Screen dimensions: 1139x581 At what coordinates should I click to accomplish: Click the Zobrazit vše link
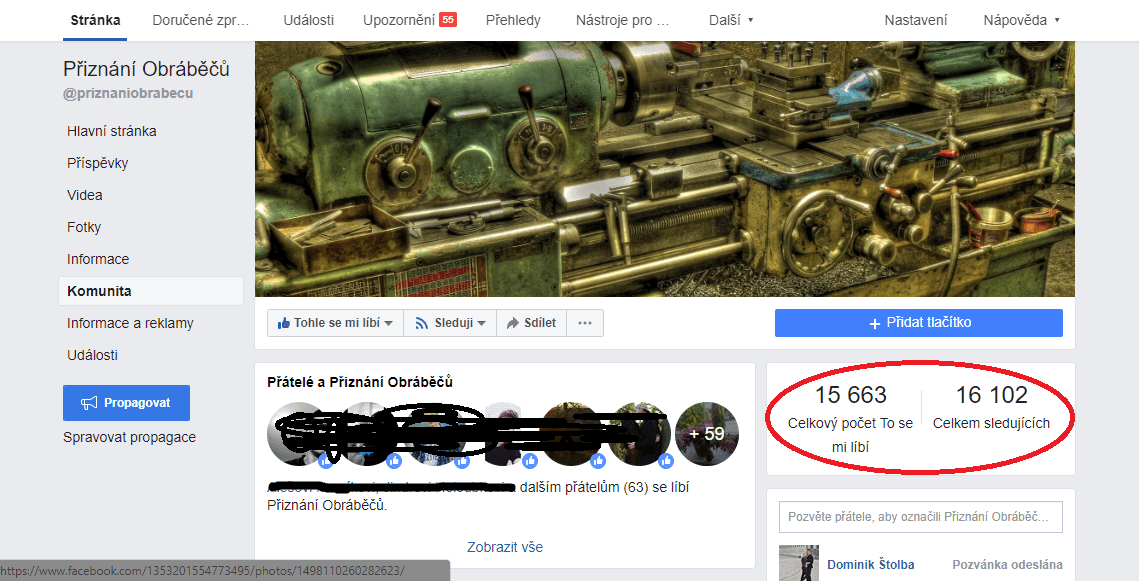coord(504,547)
